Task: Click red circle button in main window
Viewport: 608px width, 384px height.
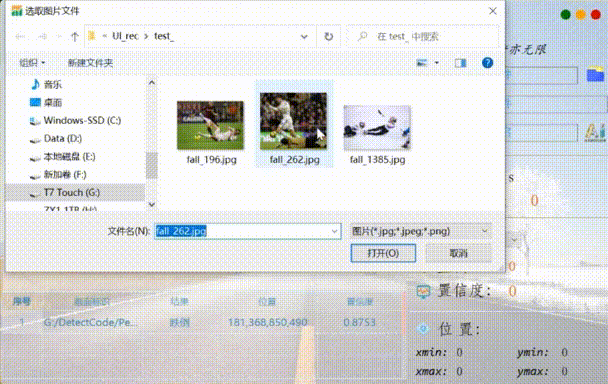Action: [x=596, y=15]
